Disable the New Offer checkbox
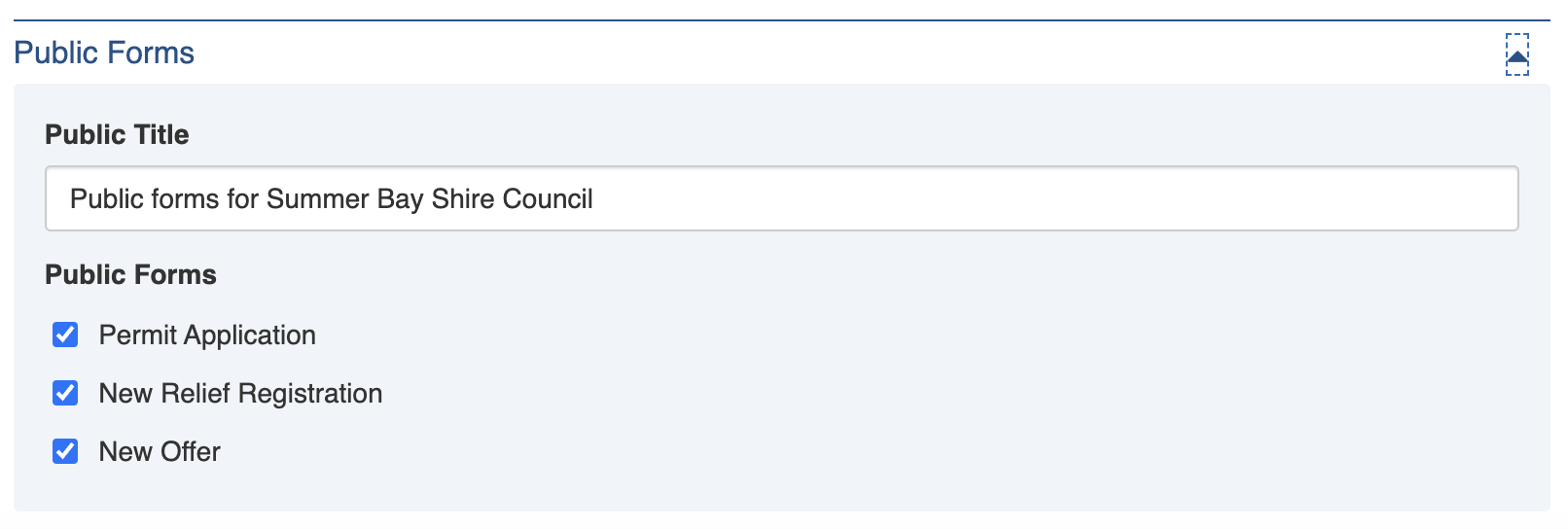The image size is (1568, 529). coord(65,451)
